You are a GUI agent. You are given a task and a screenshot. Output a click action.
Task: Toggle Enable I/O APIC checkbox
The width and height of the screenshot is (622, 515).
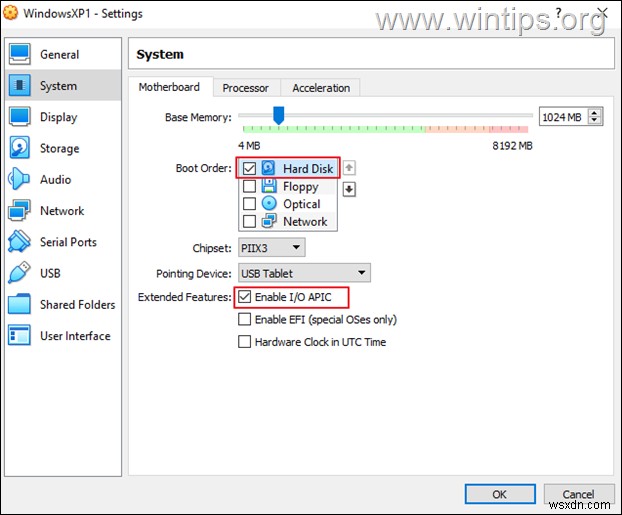coord(244,297)
